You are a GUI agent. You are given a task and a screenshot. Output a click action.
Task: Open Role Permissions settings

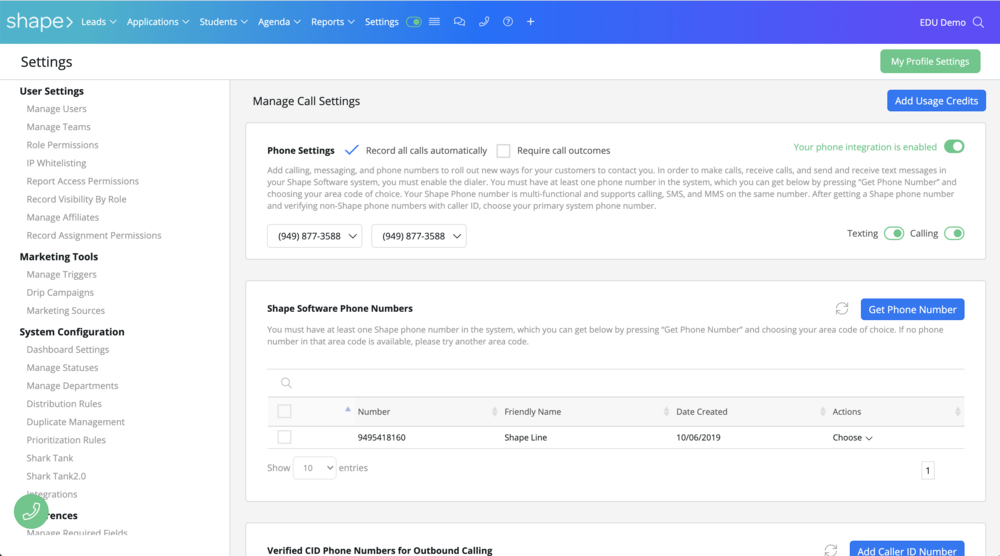pos(62,145)
